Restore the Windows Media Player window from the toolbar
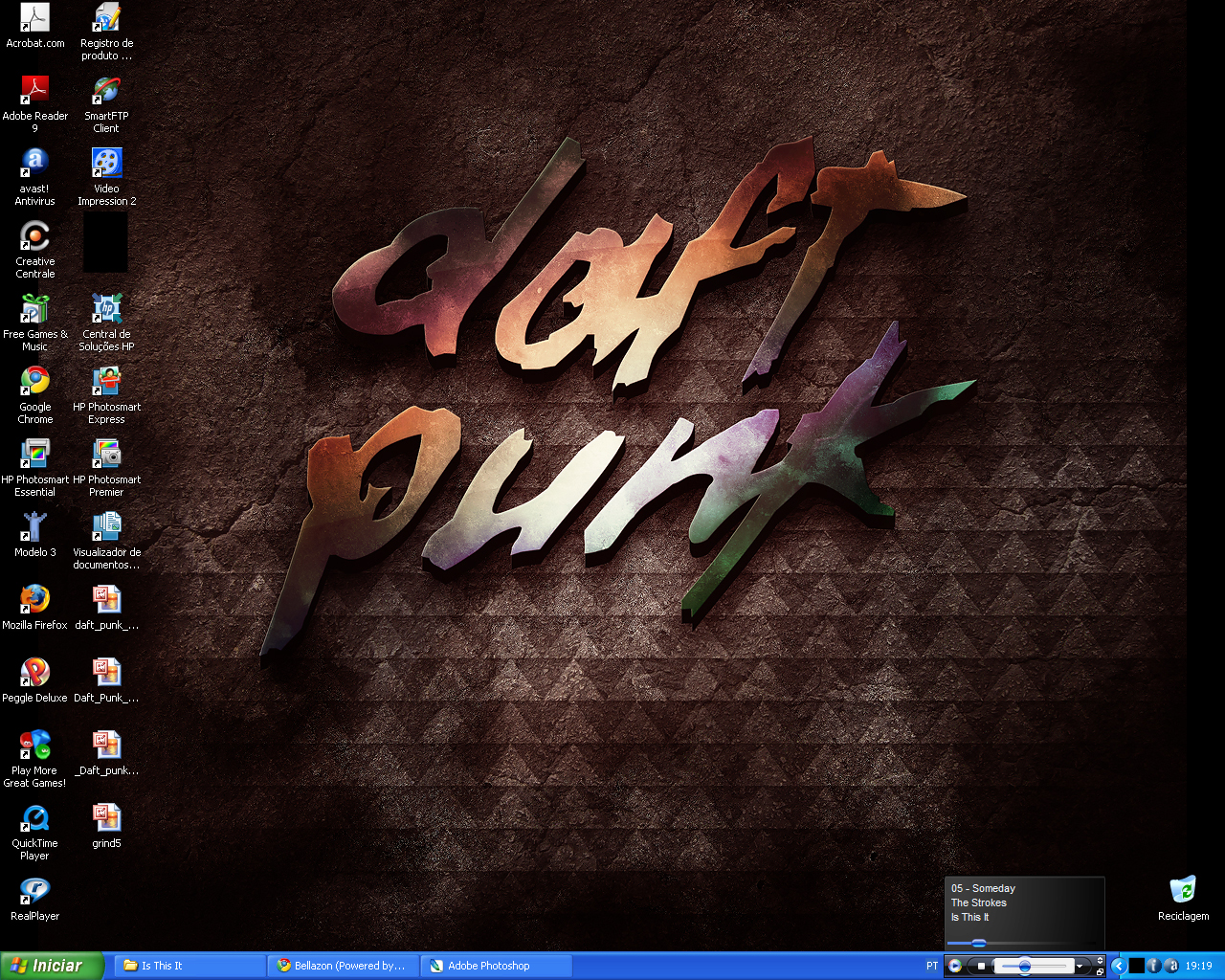1225x980 pixels. coord(1100,971)
